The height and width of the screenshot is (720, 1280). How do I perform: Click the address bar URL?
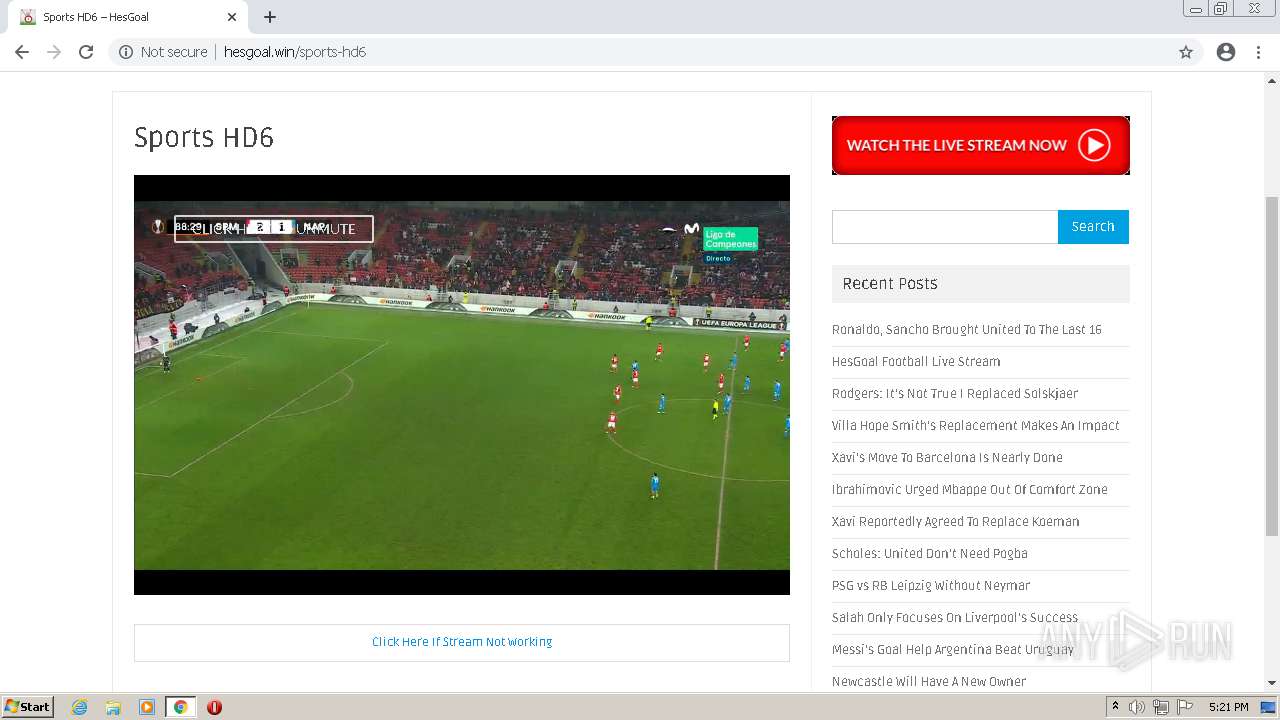pyautogui.click(x=295, y=52)
